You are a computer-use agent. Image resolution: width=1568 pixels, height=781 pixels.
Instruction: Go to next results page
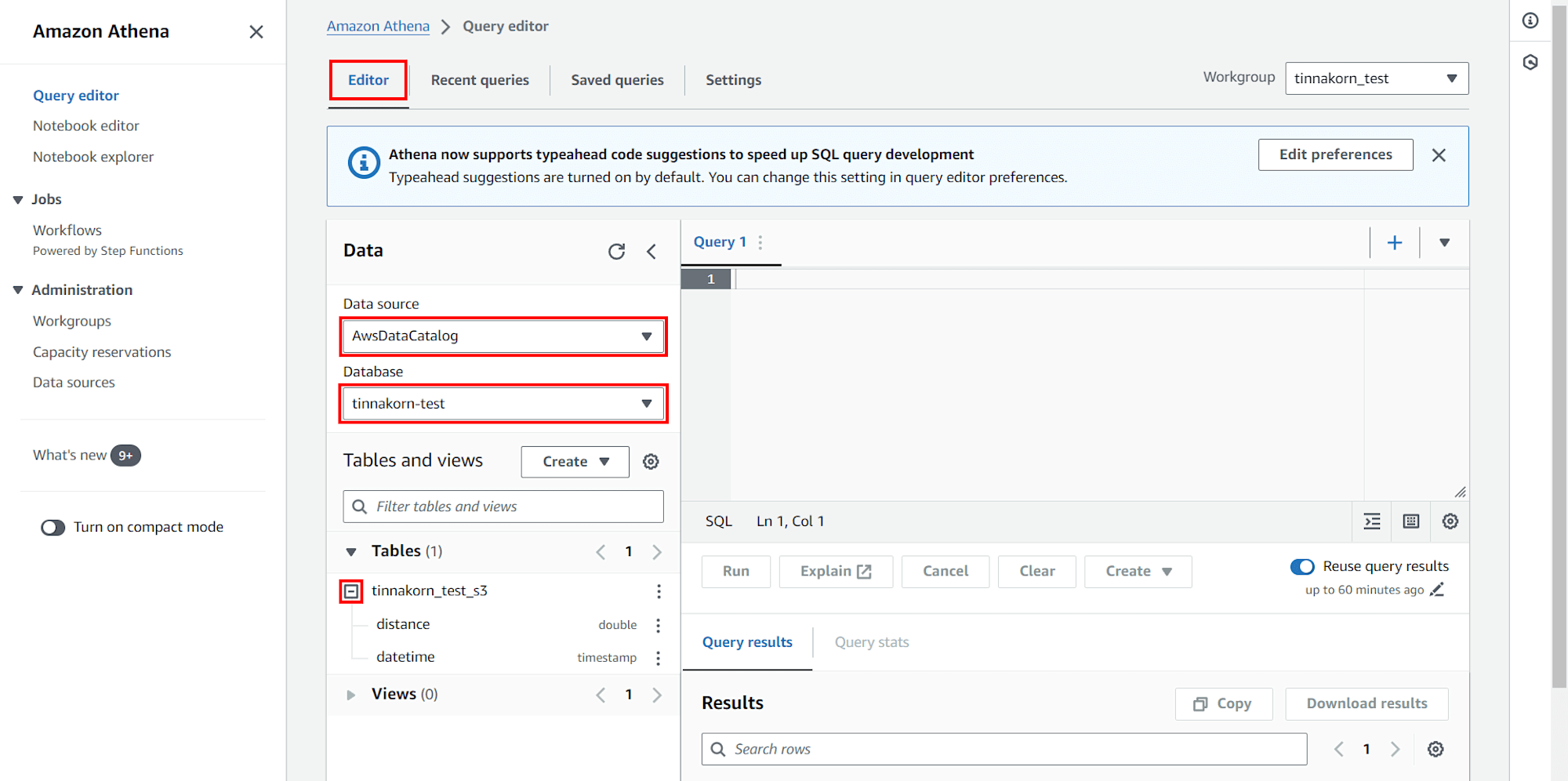click(1396, 750)
